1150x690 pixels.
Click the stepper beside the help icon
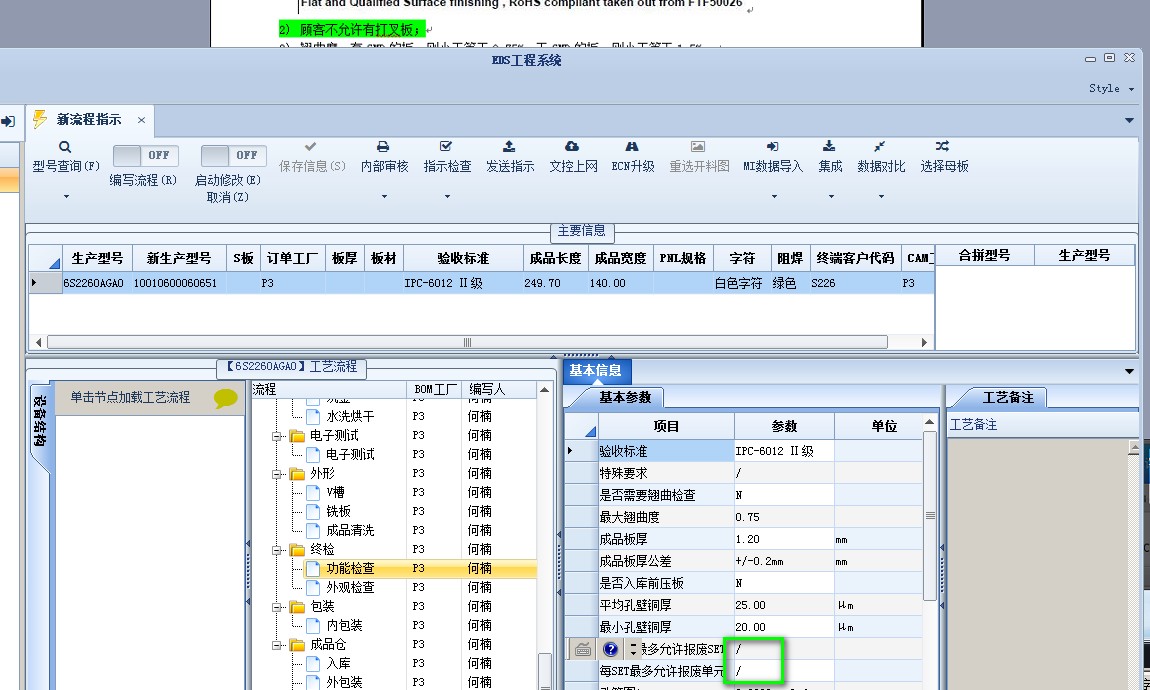[x=634, y=649]
